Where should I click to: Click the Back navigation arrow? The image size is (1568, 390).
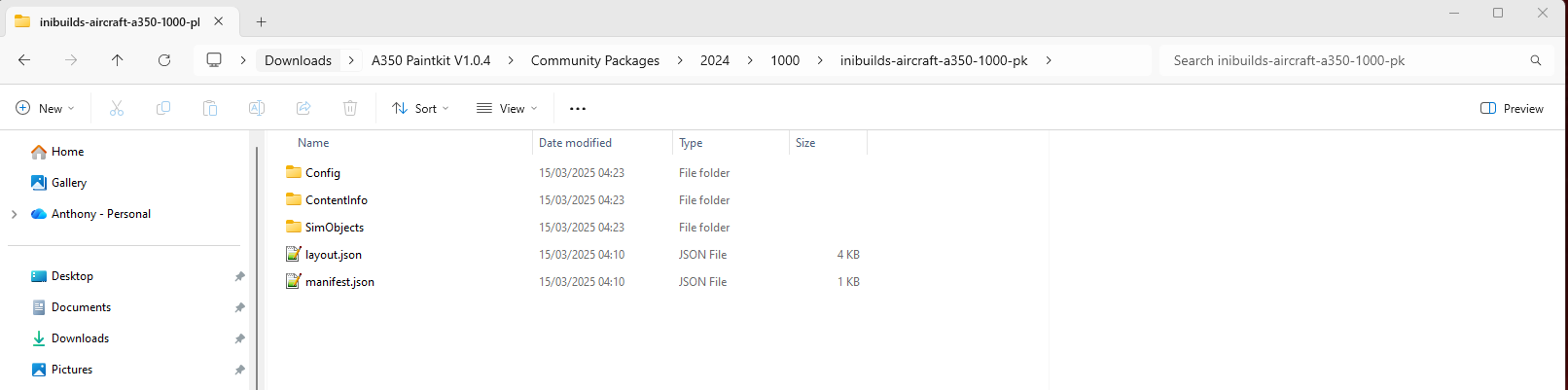pyautogui.click(x=24, y=60)
